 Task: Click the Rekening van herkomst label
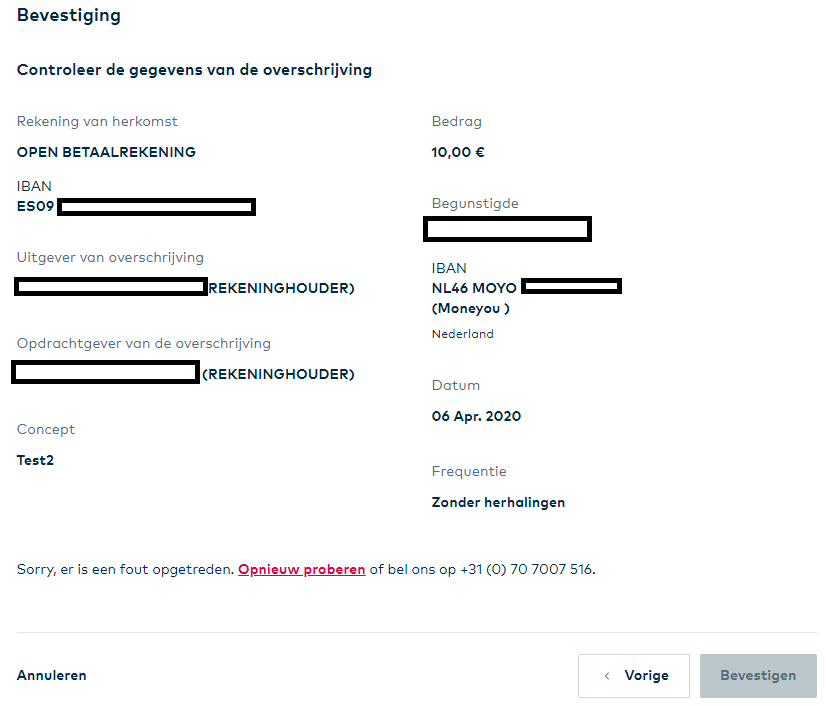[x=97, y=122]
